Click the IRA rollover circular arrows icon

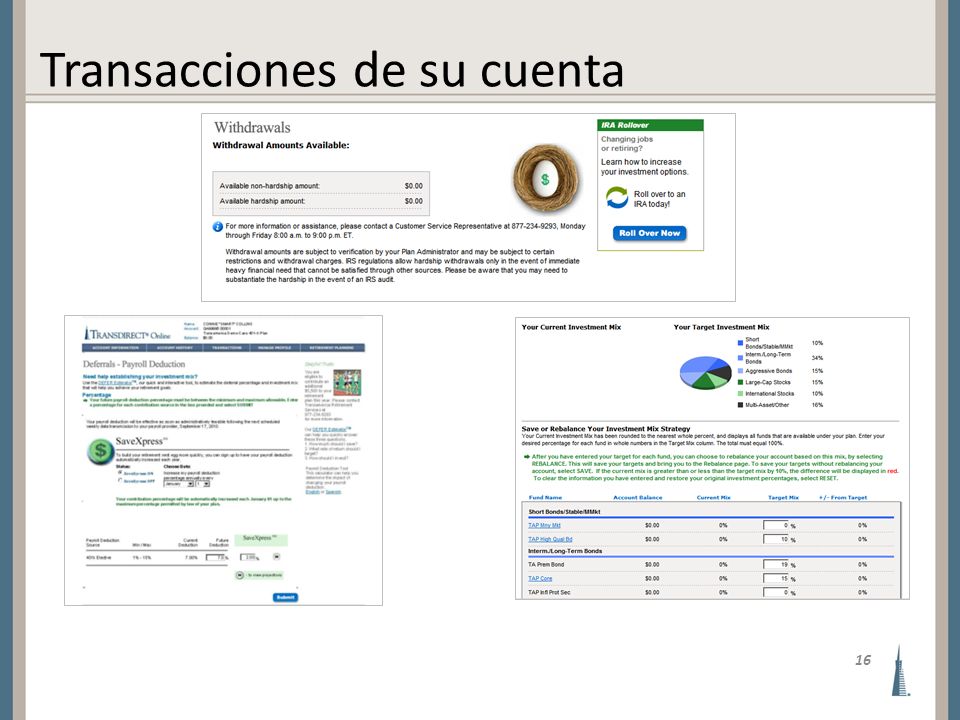pos(617,197)
